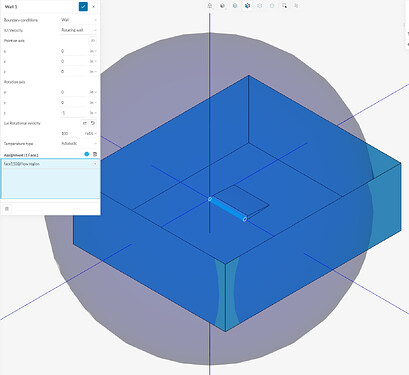Click the last faded icon in viewer toolbar
This screenshot has height=375, width=409.
296,6
